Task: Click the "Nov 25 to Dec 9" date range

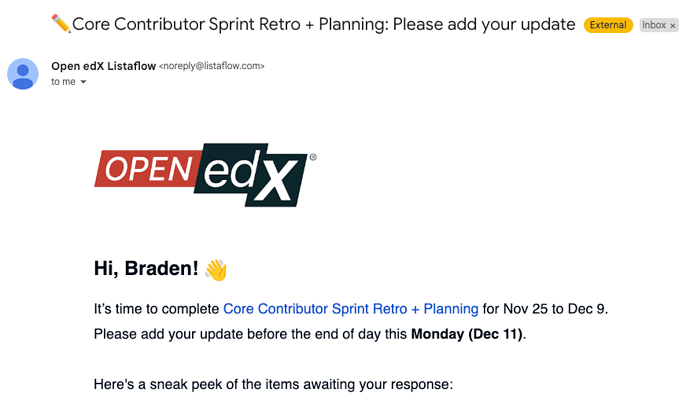Action: click(554, 309)
